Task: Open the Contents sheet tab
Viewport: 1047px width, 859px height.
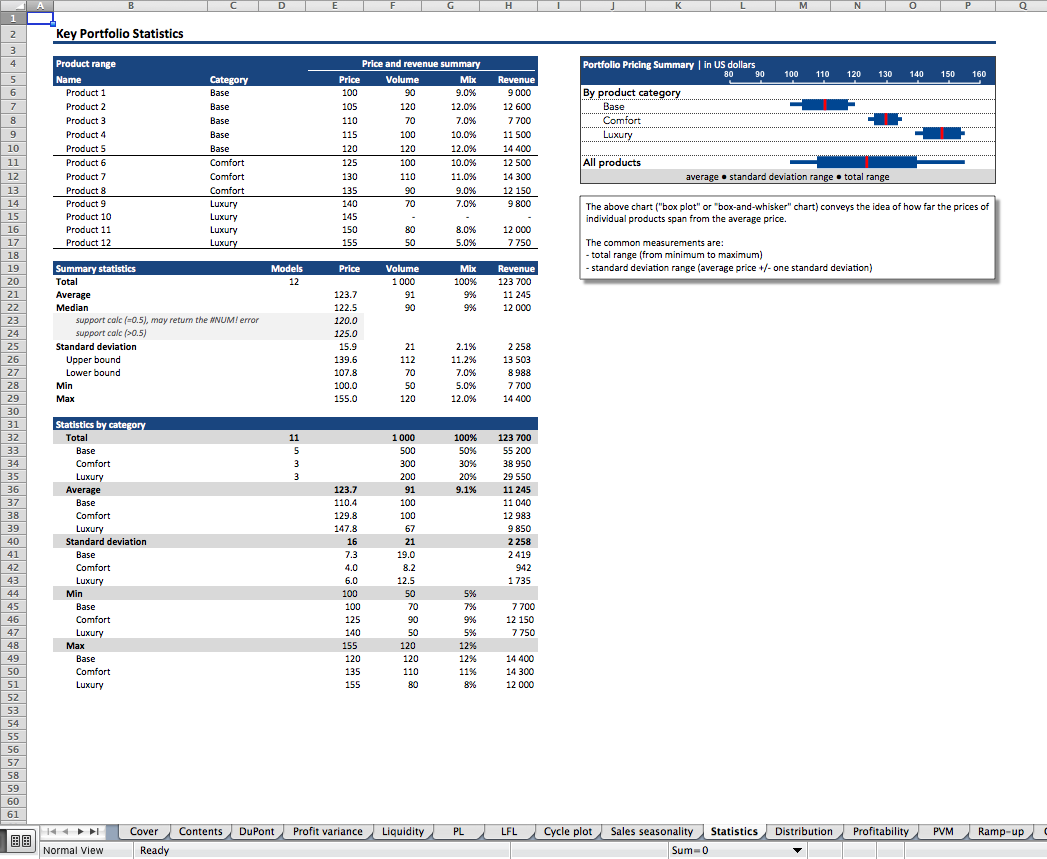Action: 200,832
